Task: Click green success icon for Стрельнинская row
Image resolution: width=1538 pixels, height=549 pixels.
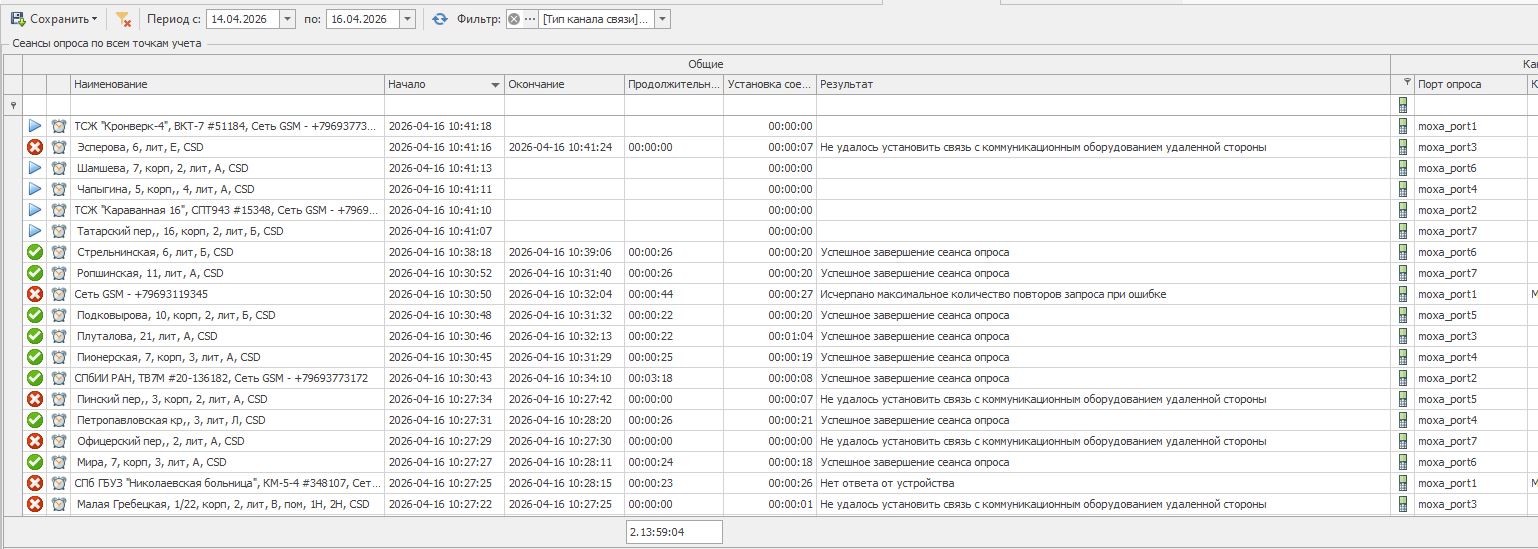Action: [x=35, y=252]
